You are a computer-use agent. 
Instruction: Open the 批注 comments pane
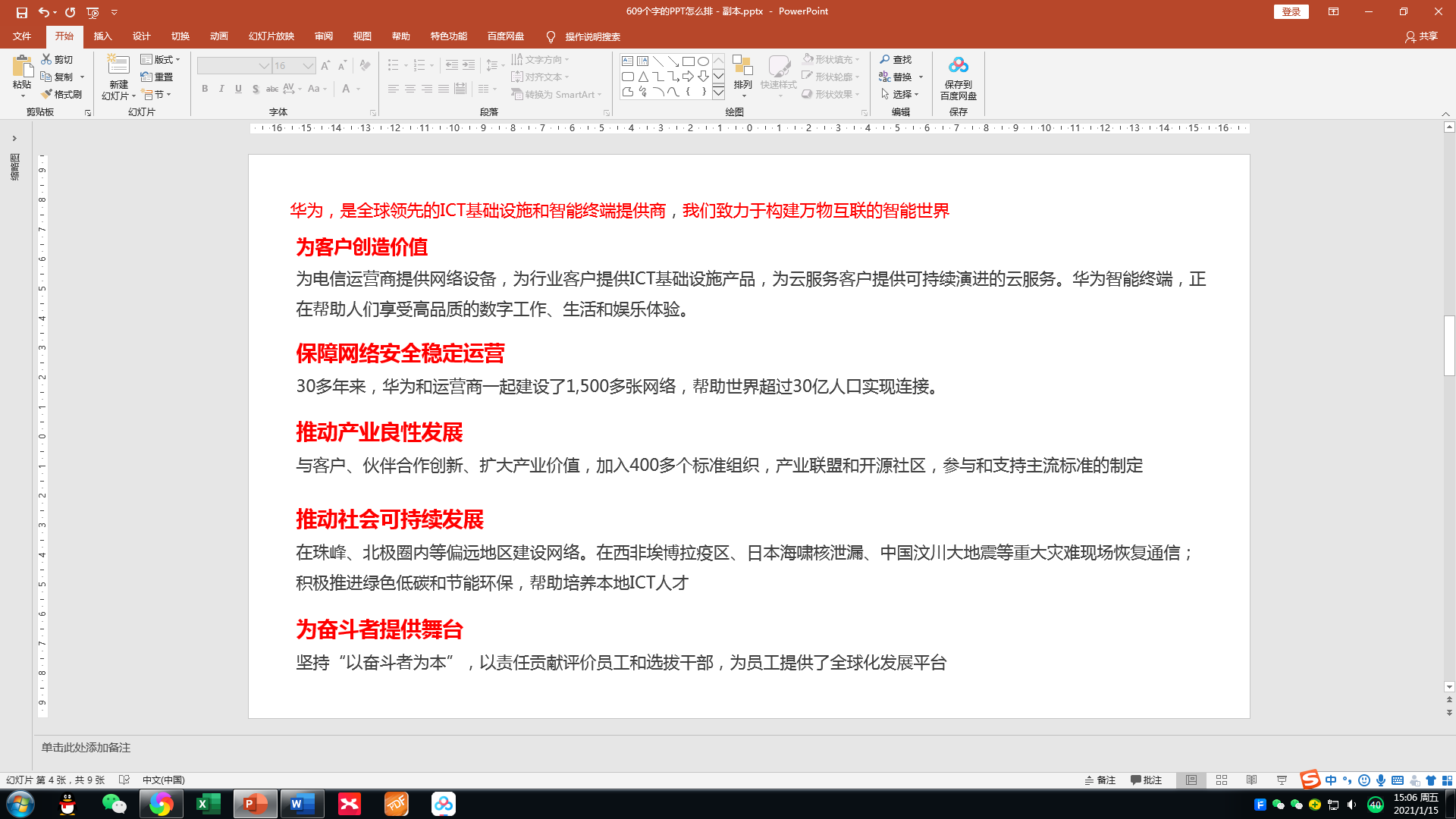(1146, 780)
